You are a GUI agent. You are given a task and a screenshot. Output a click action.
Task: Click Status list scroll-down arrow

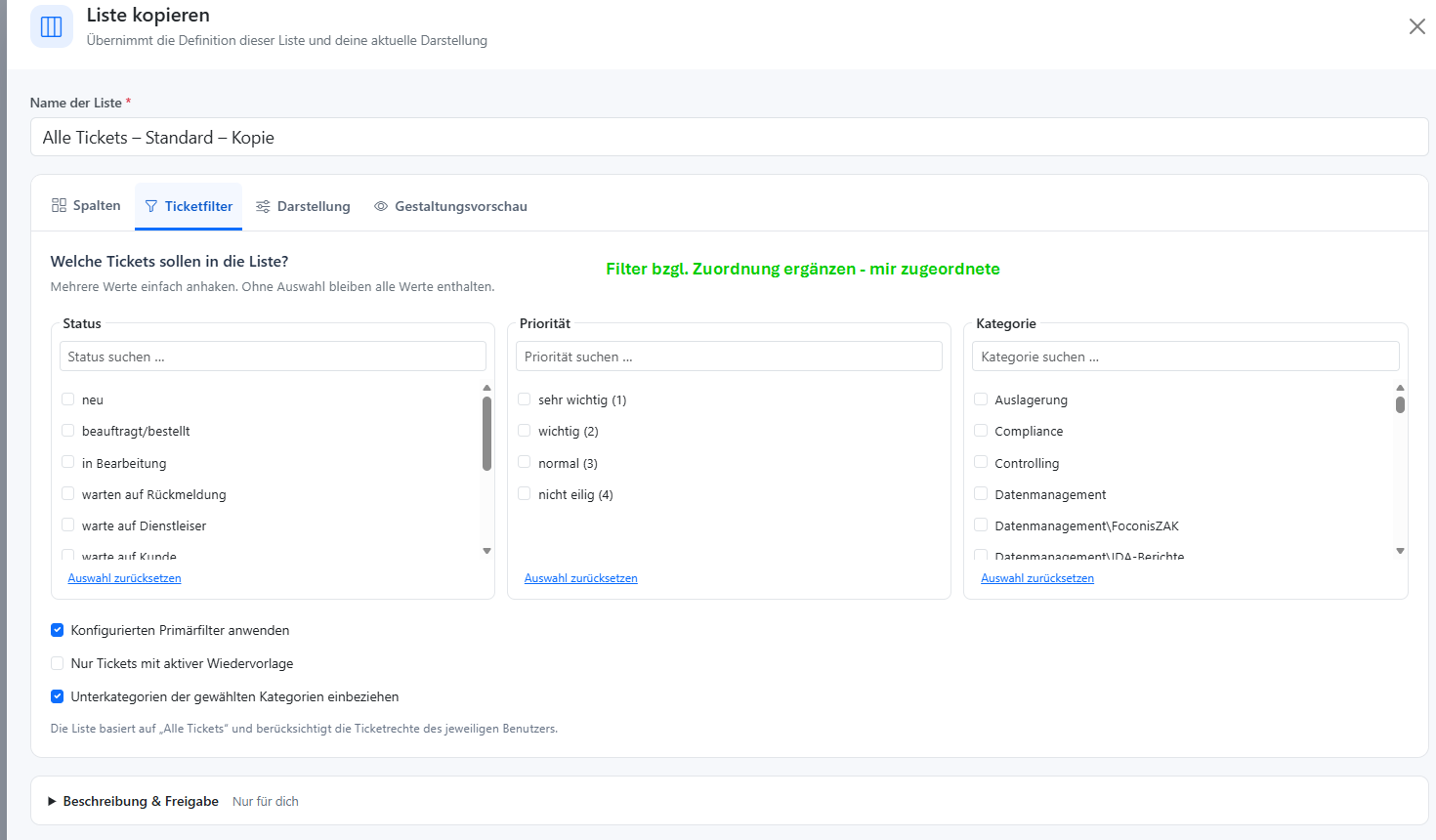[486, 551]
